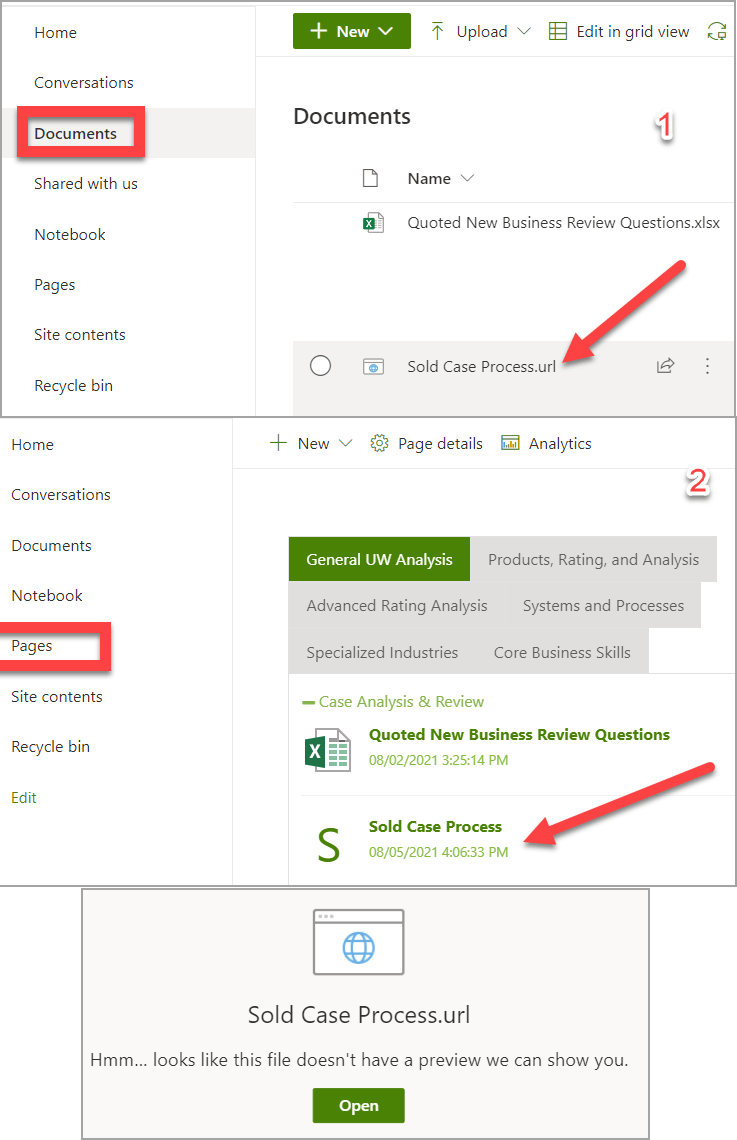737x1140 pixels.
Task: Expand the Name column sort chevron
Action: tap(467, 178)
